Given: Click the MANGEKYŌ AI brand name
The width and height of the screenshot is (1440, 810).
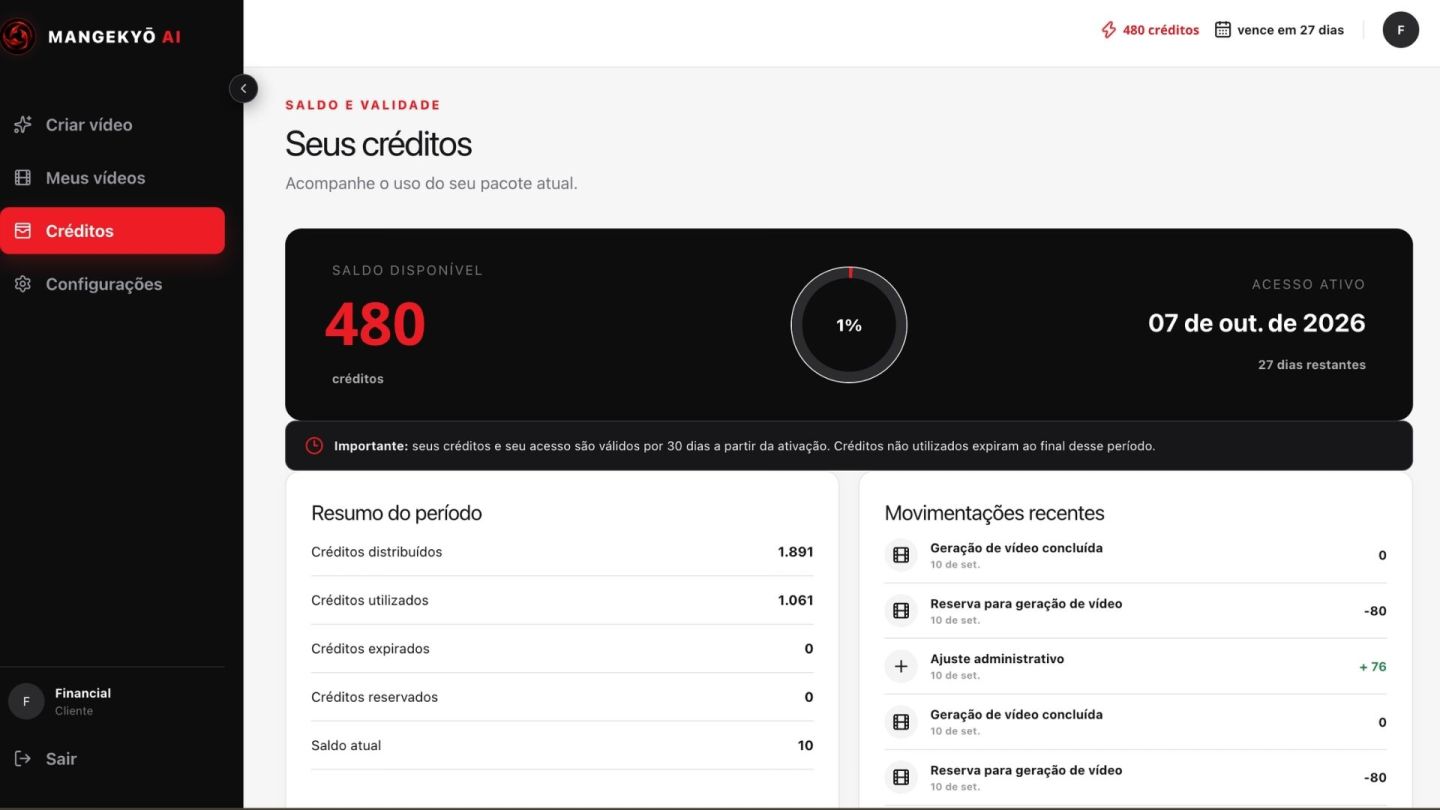Looking at the screenshot, I should click(114, 37).
